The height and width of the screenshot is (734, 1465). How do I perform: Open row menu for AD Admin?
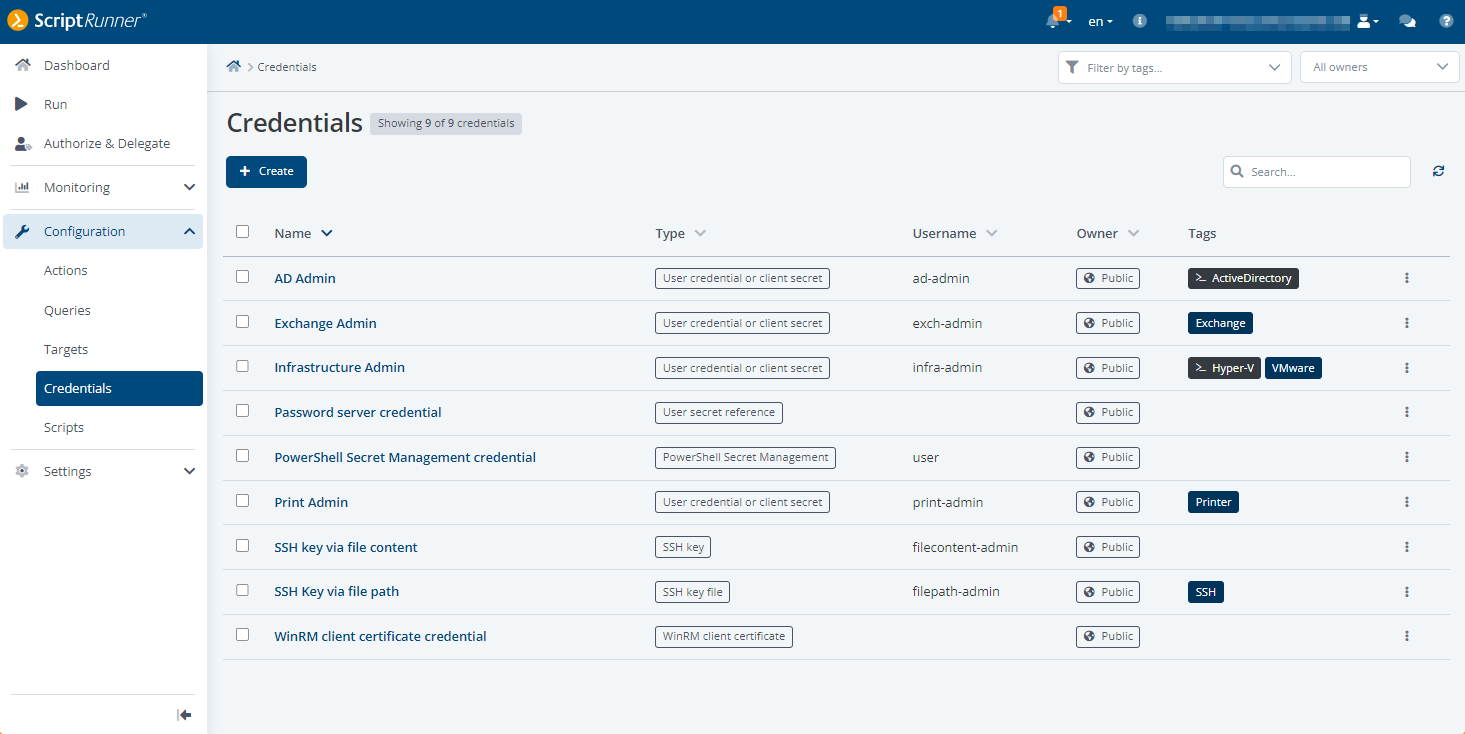point(1406,278)
